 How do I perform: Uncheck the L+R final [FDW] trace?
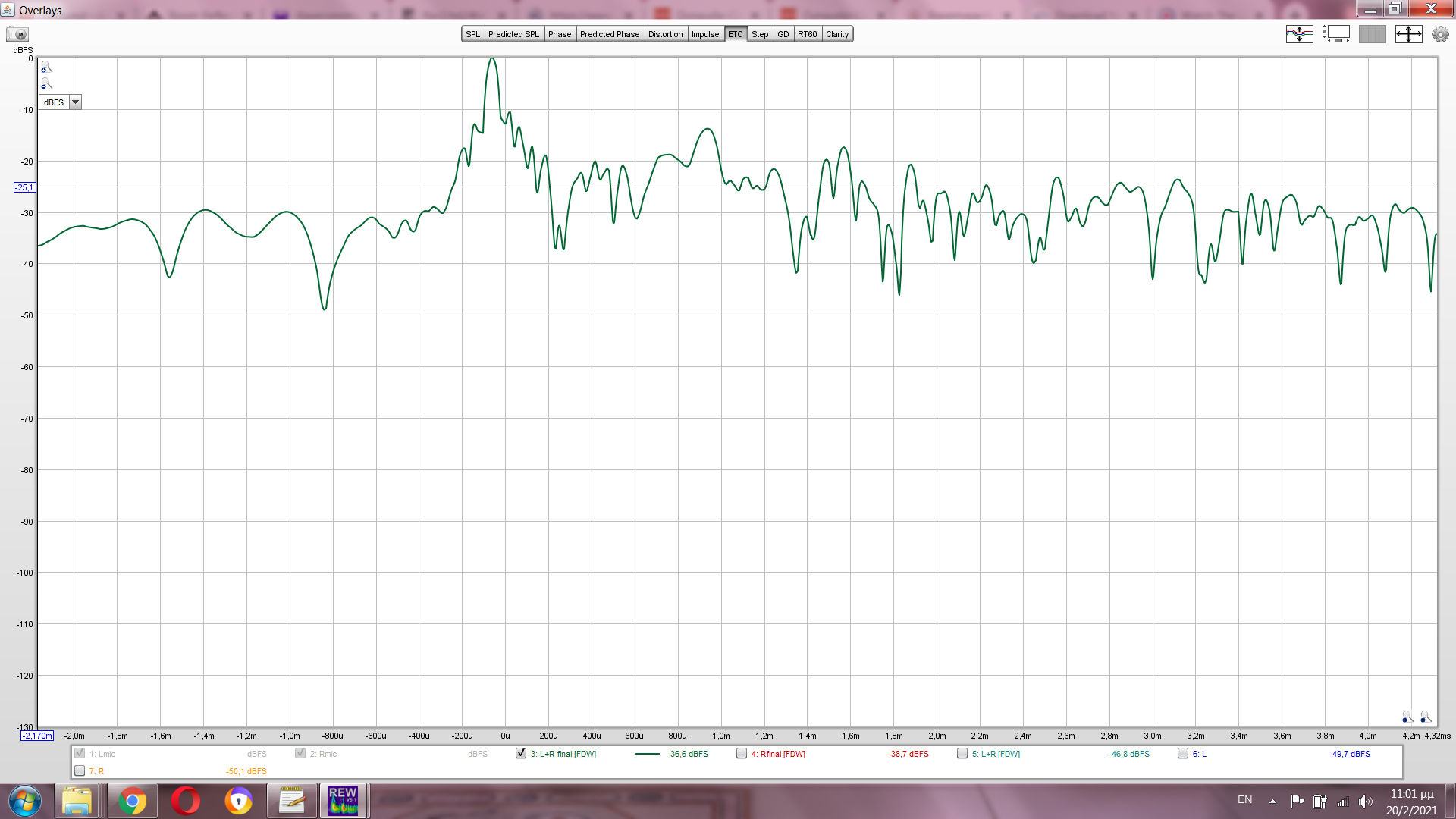[521, 753]
